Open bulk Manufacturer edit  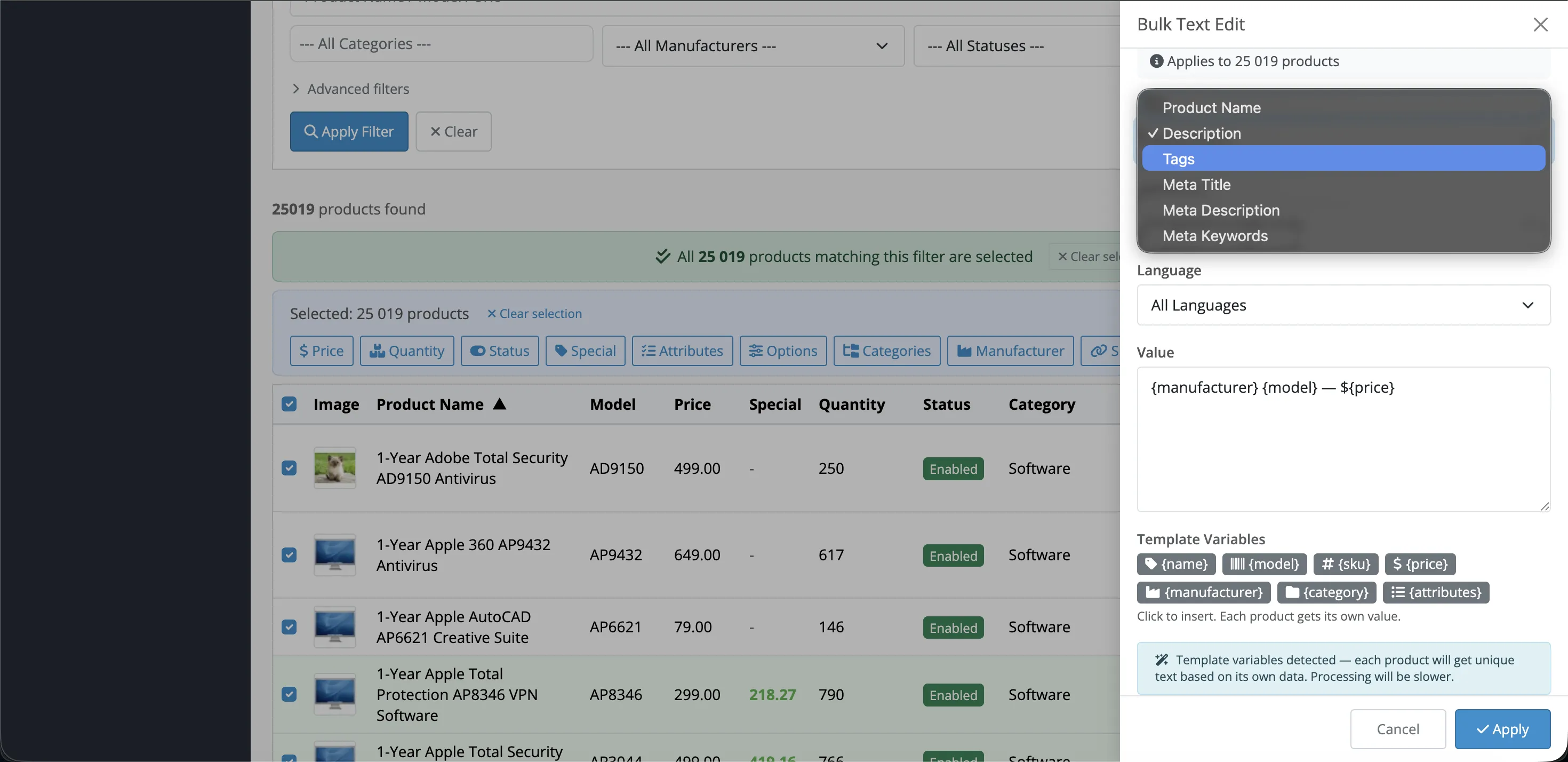1011,351
